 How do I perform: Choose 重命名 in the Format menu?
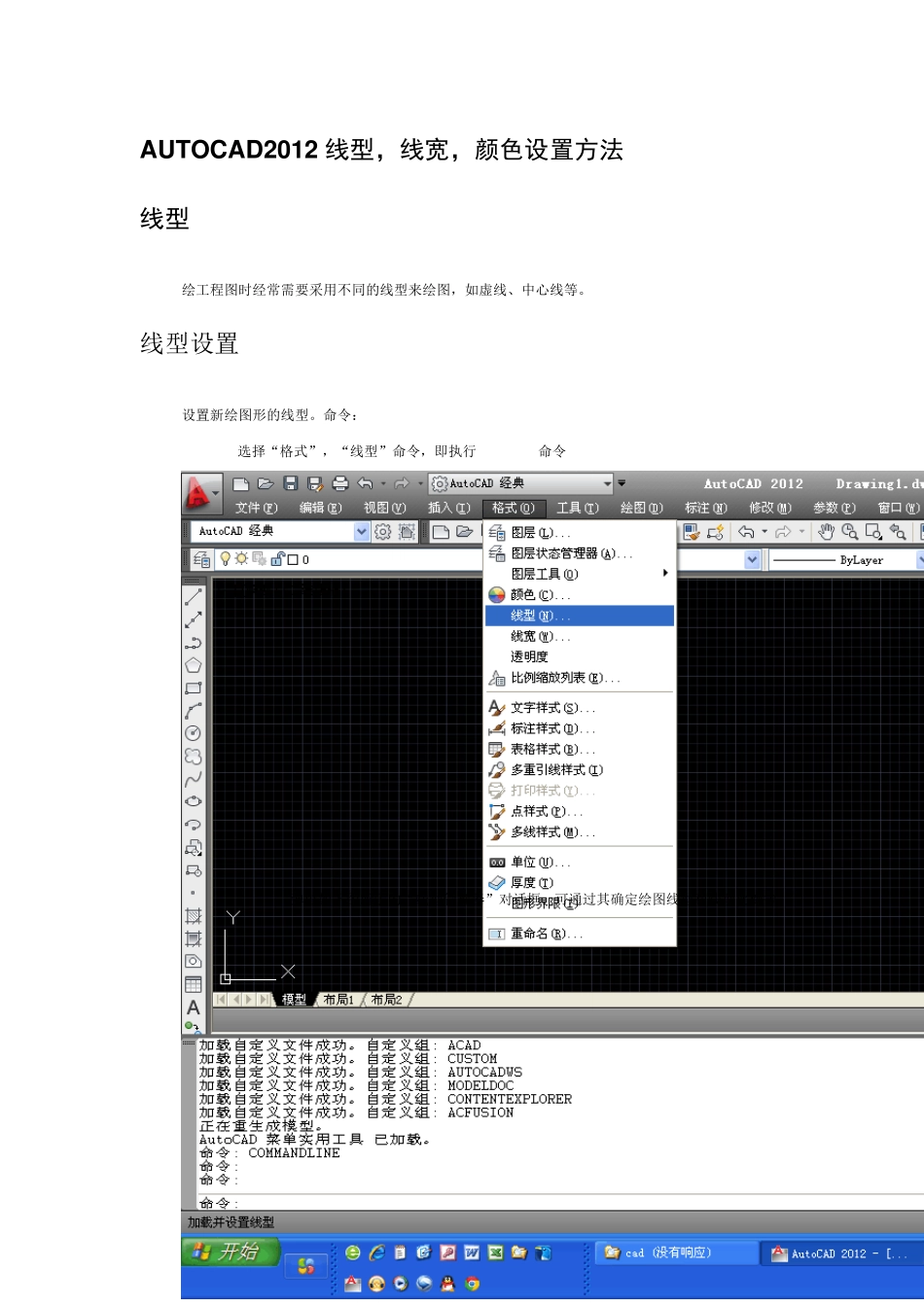pos(580,934)
